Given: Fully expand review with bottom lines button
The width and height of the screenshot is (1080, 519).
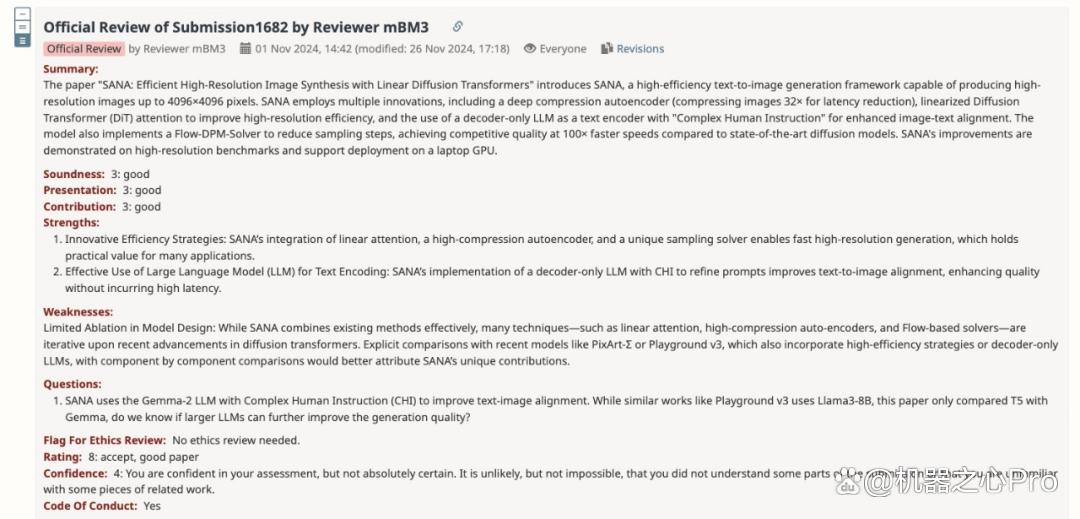Looking at the screenshot, I should [23, 41].
